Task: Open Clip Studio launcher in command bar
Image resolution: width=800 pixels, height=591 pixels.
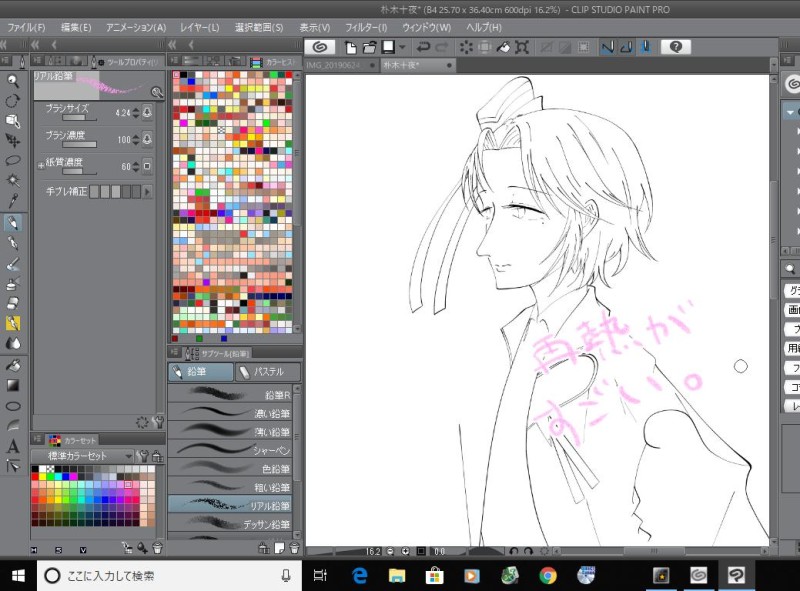Action: [x=320, y=47]
